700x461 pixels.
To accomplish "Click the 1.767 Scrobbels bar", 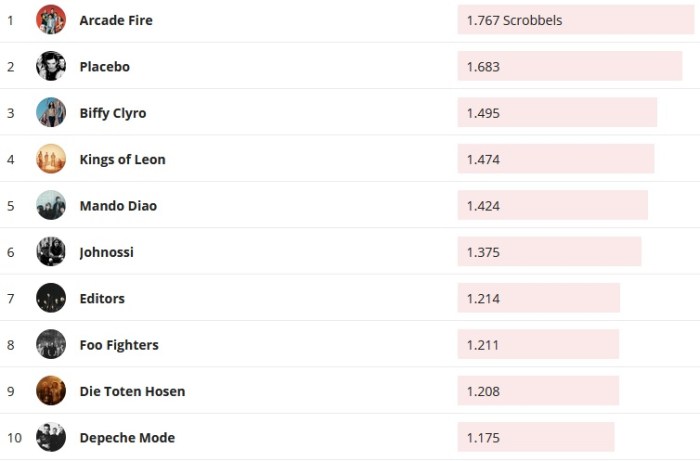I will [x=575, y=20].
